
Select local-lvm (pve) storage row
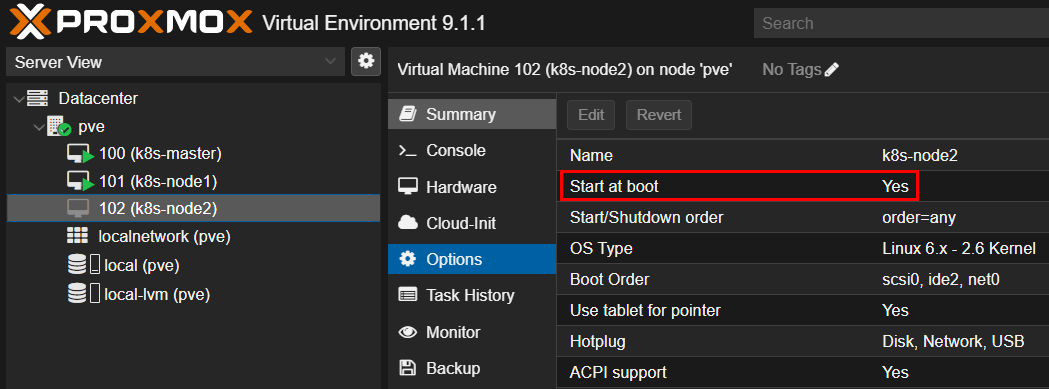193,293
